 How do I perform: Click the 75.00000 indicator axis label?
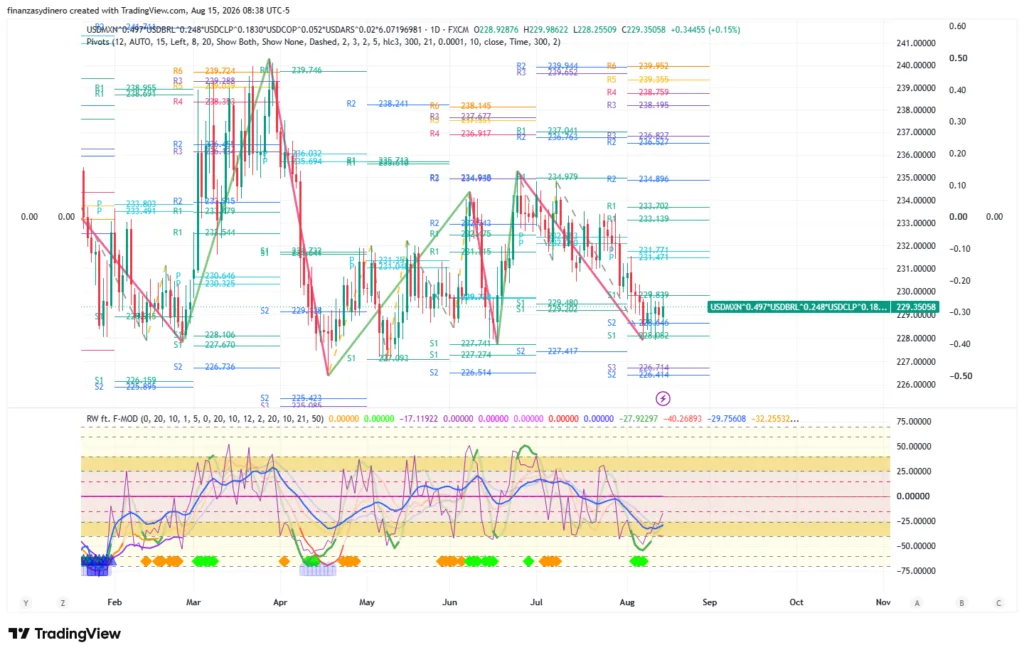(913, 422)
